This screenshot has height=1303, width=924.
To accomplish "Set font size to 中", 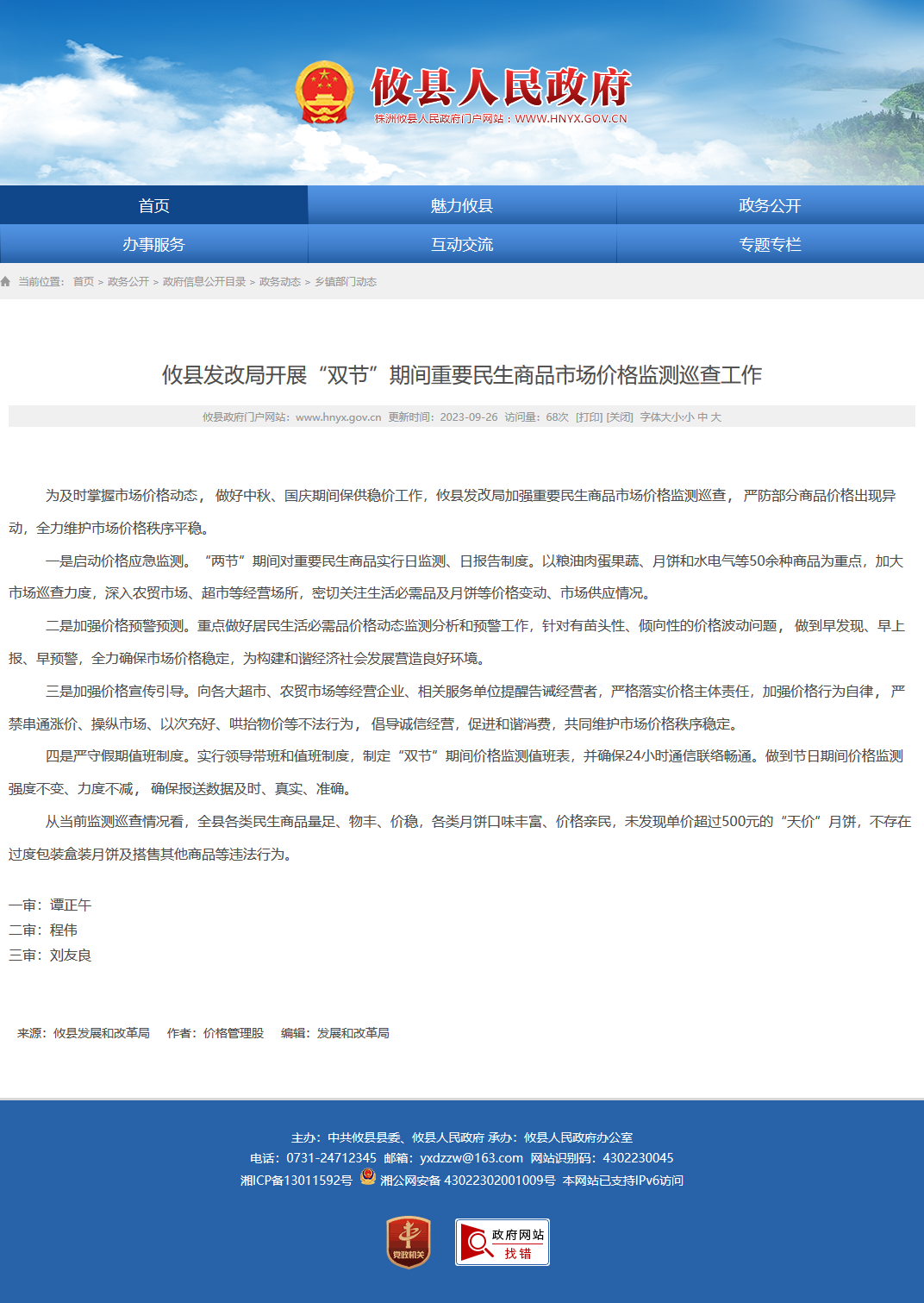I will point(702,417).
